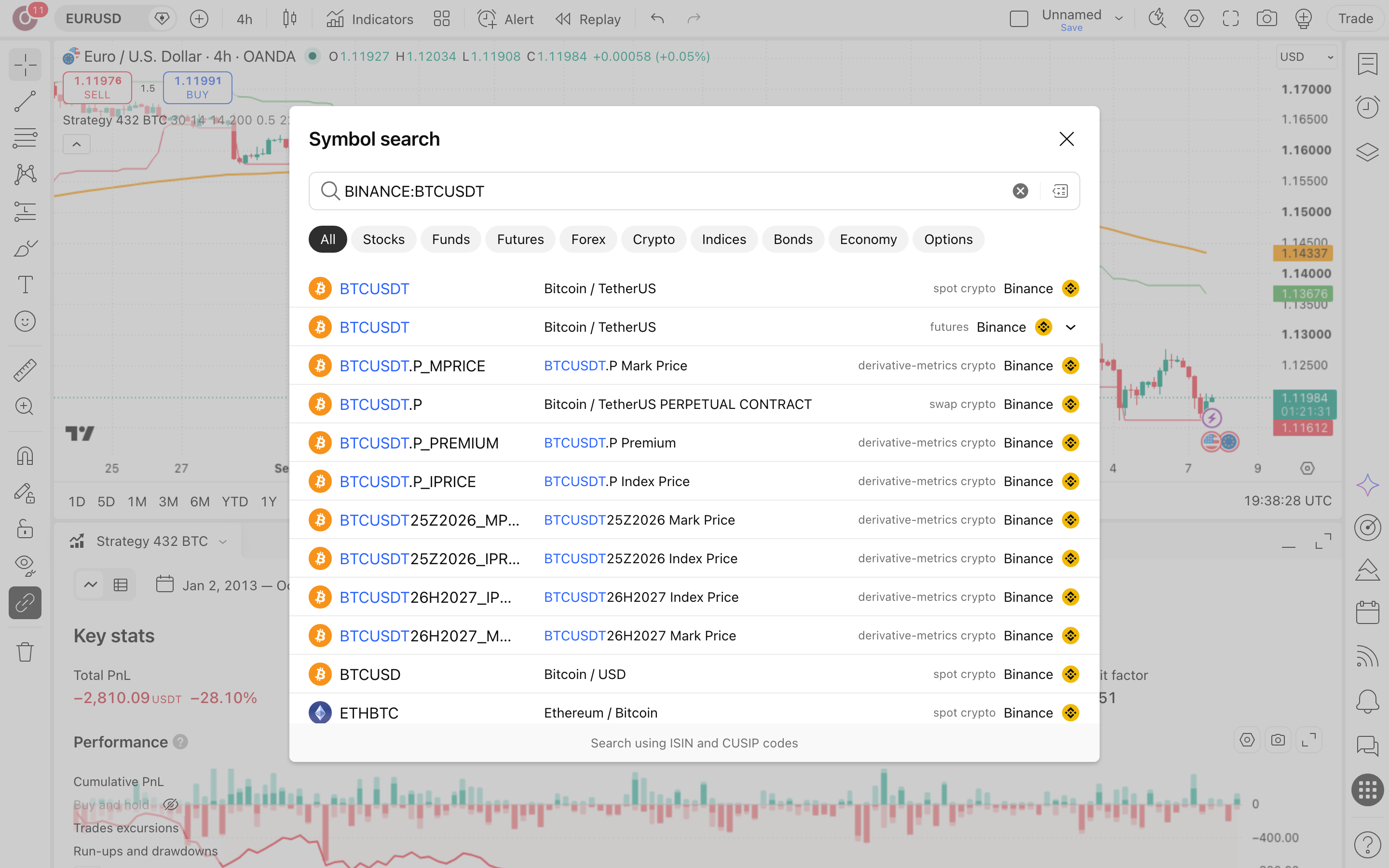Expand the BTCUSDT futures row

(x=1071, y=327)
